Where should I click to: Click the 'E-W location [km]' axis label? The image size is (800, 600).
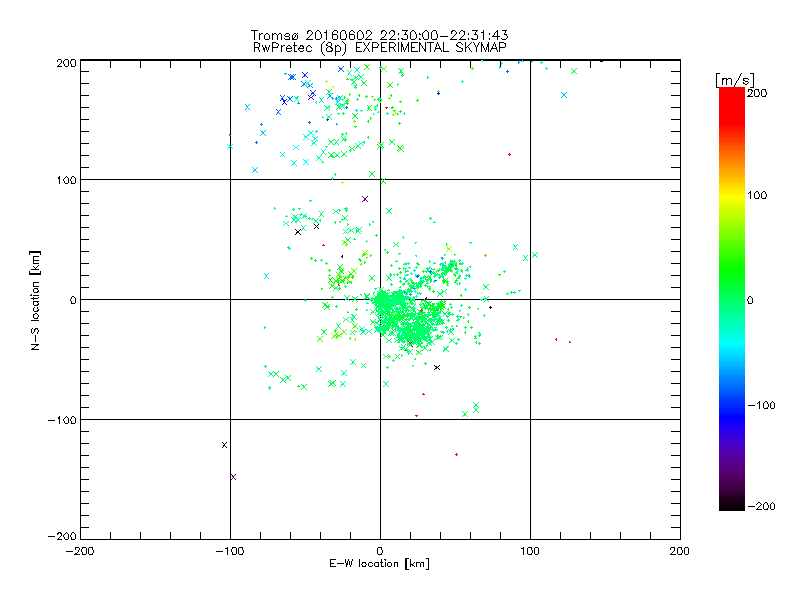[x=380, y=564]
